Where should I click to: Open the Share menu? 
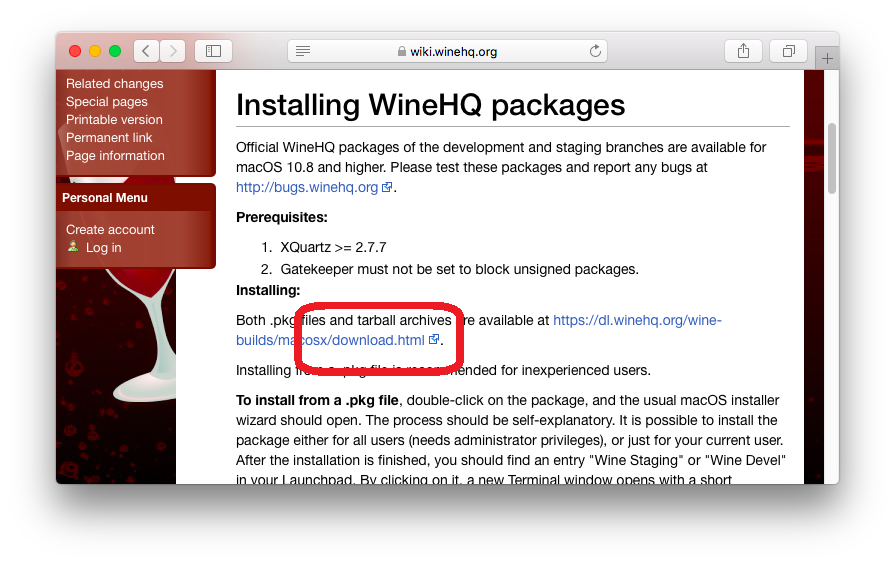743,51
